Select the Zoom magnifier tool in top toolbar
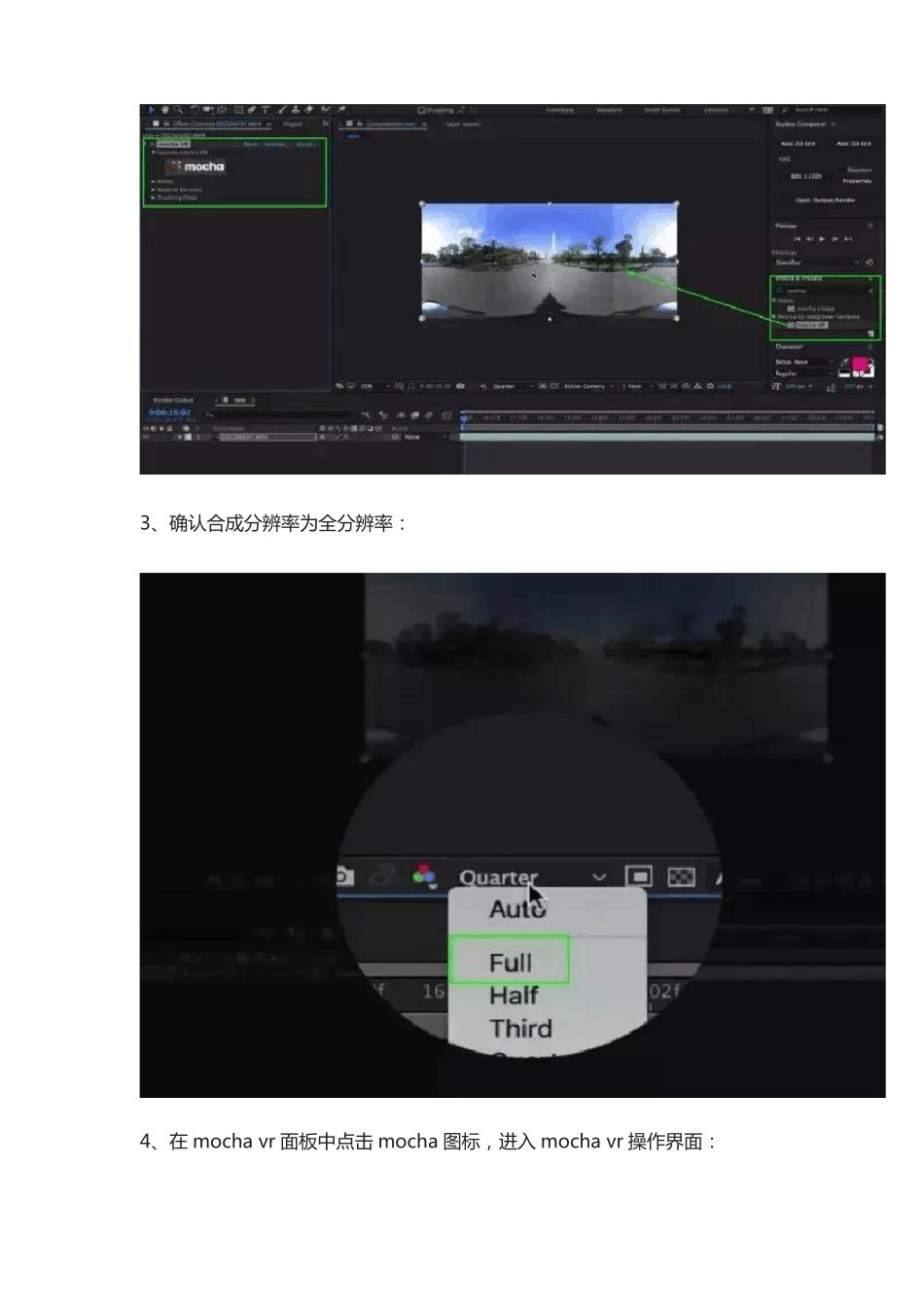This screenshot has width=924, height=1307. [178, 109]
